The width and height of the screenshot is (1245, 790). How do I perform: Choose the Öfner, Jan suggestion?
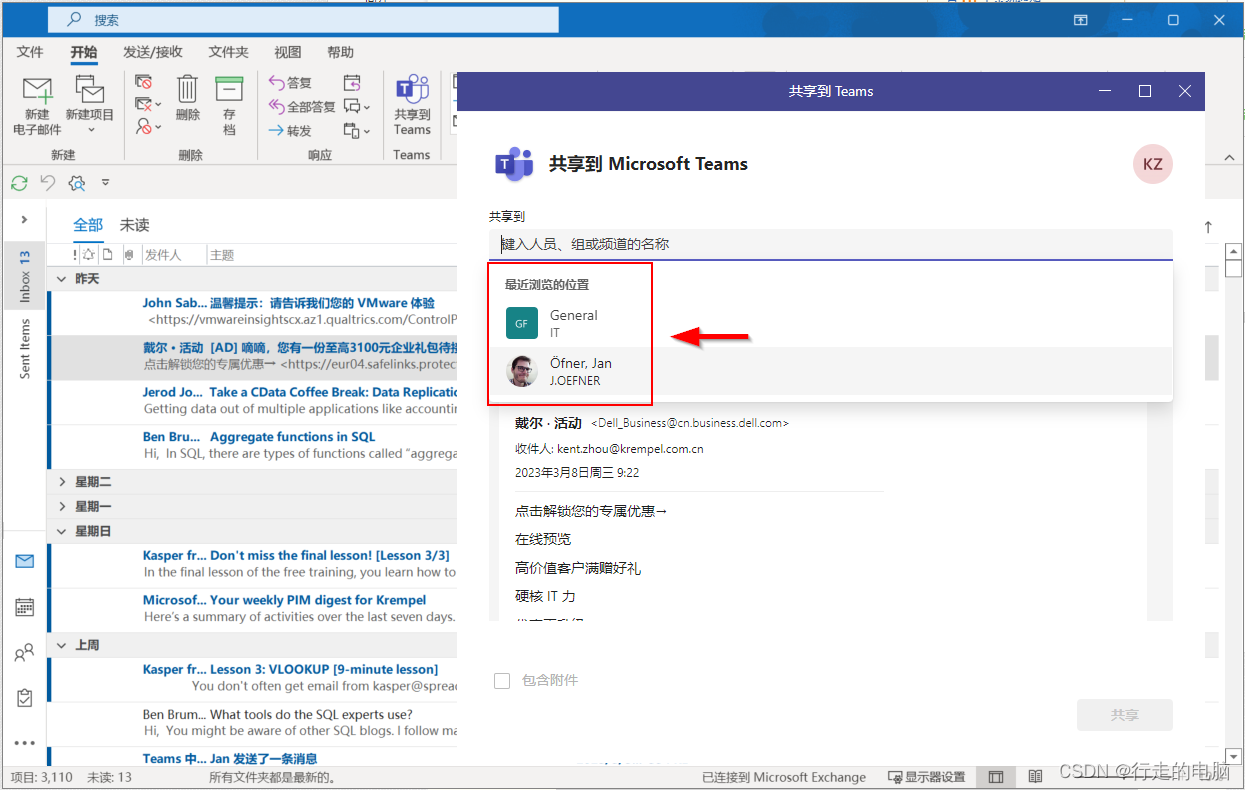(831, 371)
